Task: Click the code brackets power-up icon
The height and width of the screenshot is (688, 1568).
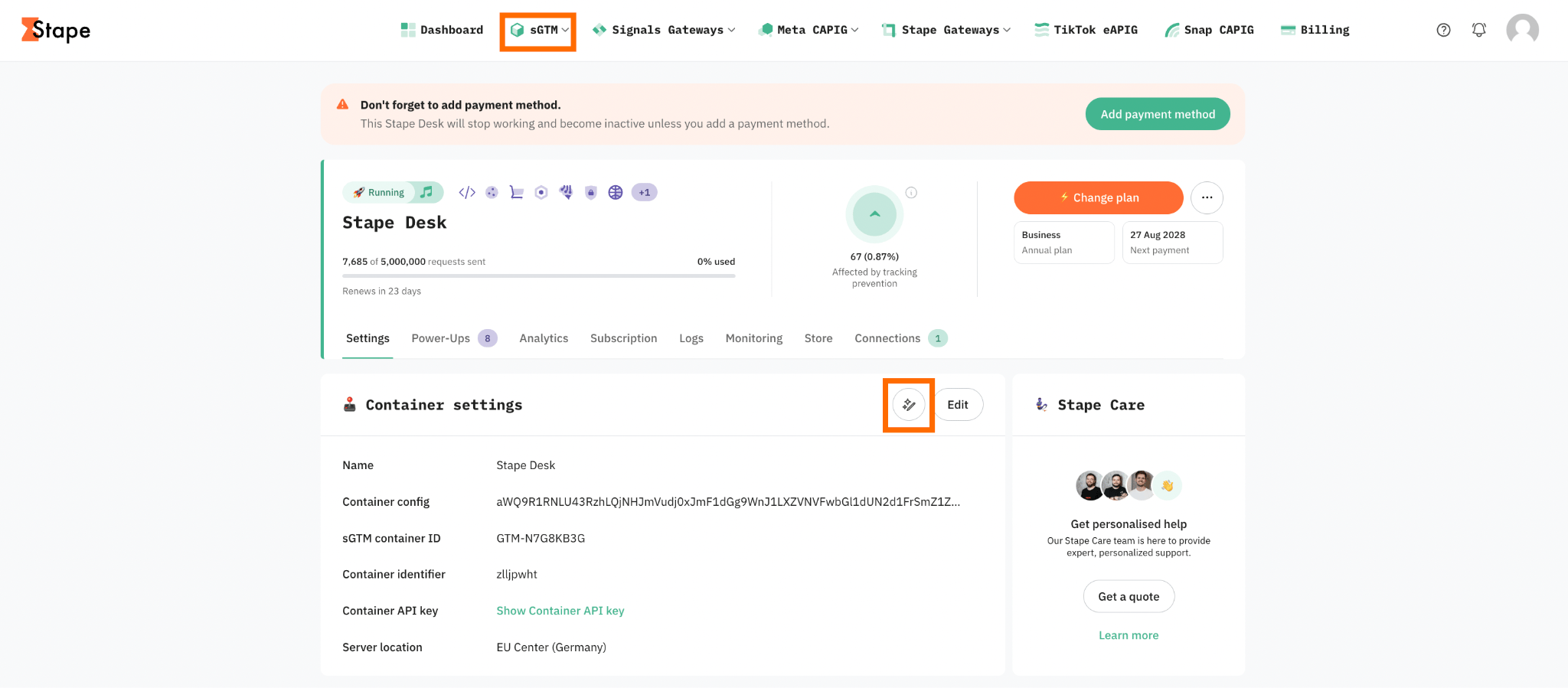Action: click(x=467, y=192)
